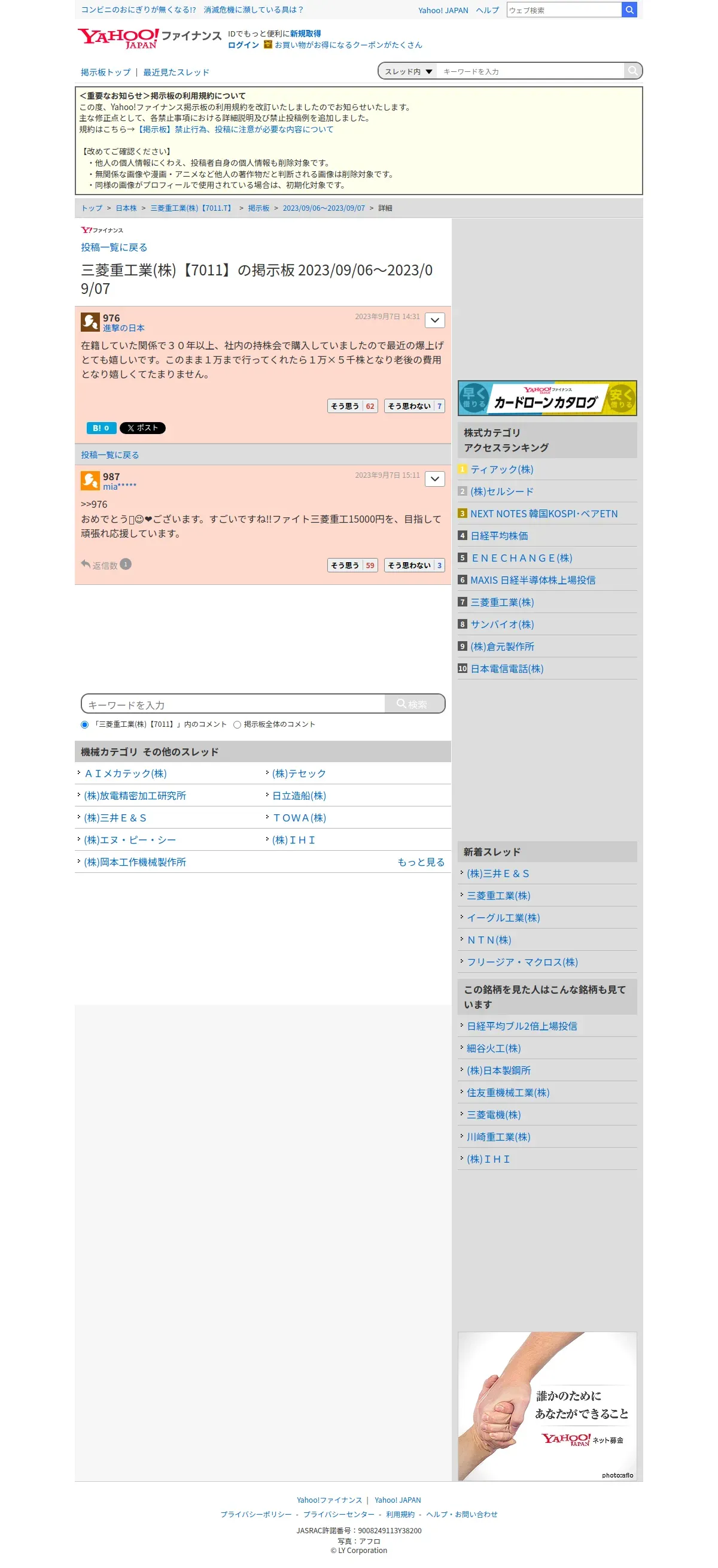
Task: Open フリージア・マクロス(株)
Action: (522, 962)
